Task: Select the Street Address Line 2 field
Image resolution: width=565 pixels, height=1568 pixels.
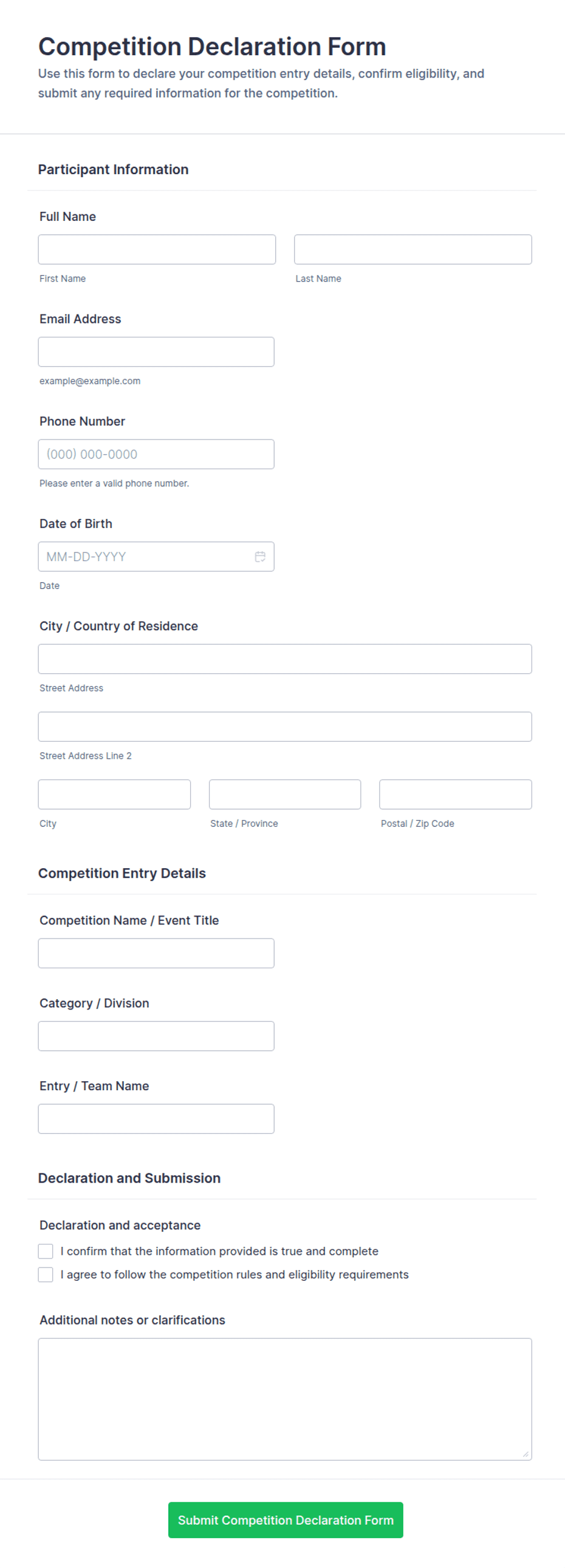Action: coord(285,726)
